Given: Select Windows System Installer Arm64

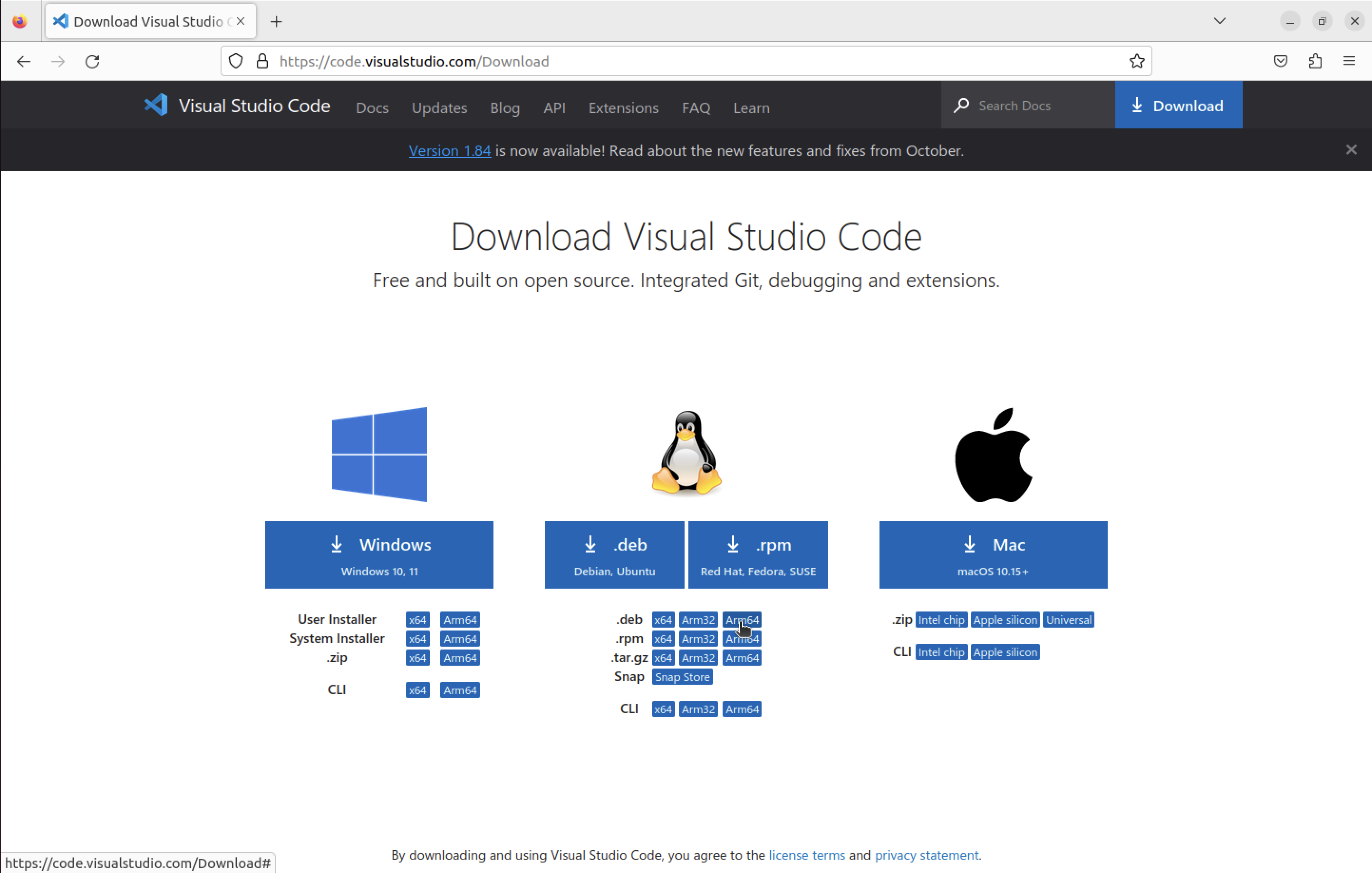Looking at the screenshot, I should coord(460,639).
